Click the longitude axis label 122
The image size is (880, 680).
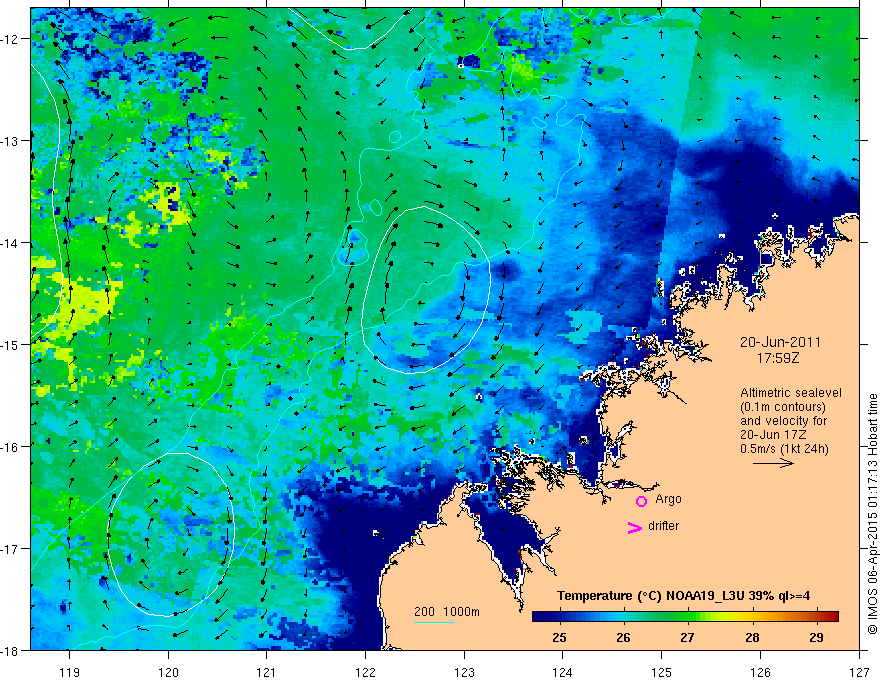point(365,672)
